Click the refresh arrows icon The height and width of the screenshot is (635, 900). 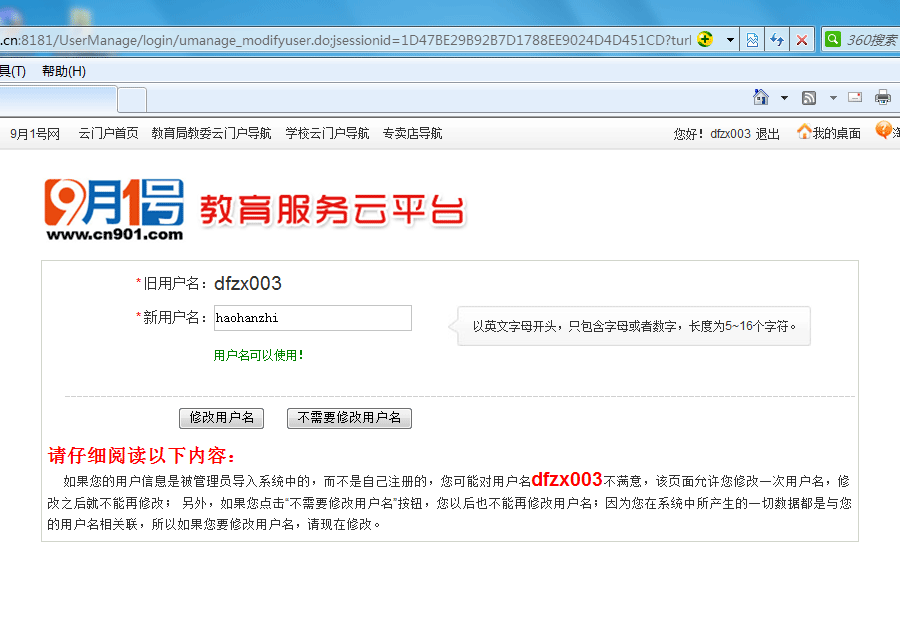click(x=776, y=40)
